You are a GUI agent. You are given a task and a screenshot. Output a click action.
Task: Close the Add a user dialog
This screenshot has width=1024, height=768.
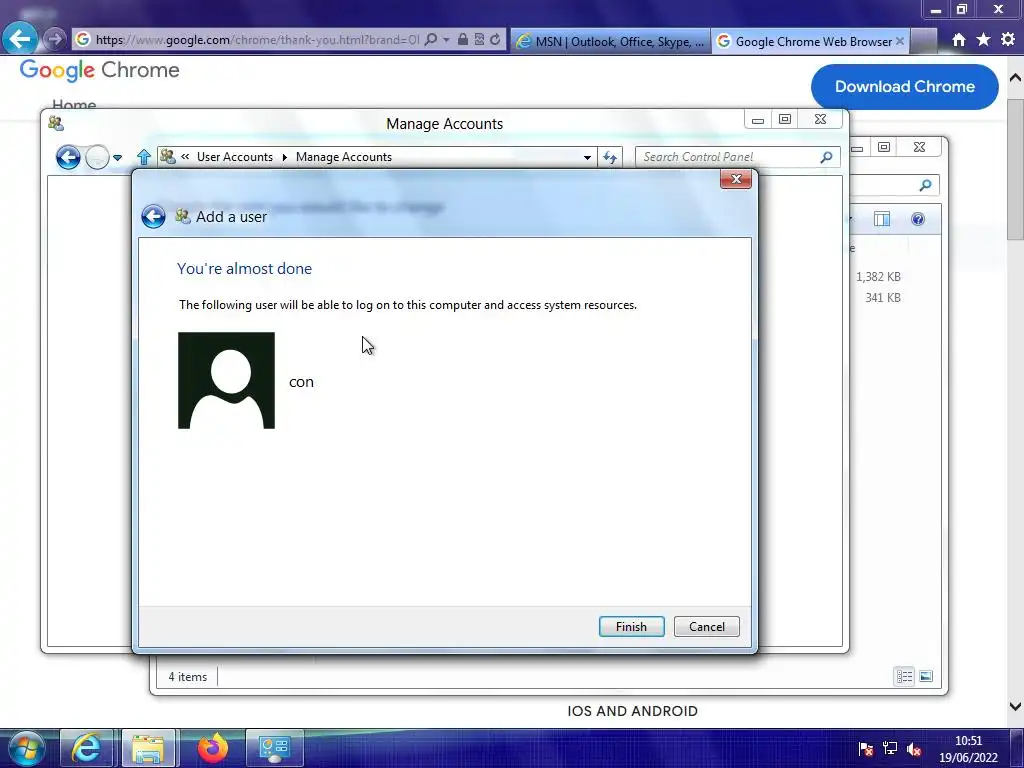736,179
